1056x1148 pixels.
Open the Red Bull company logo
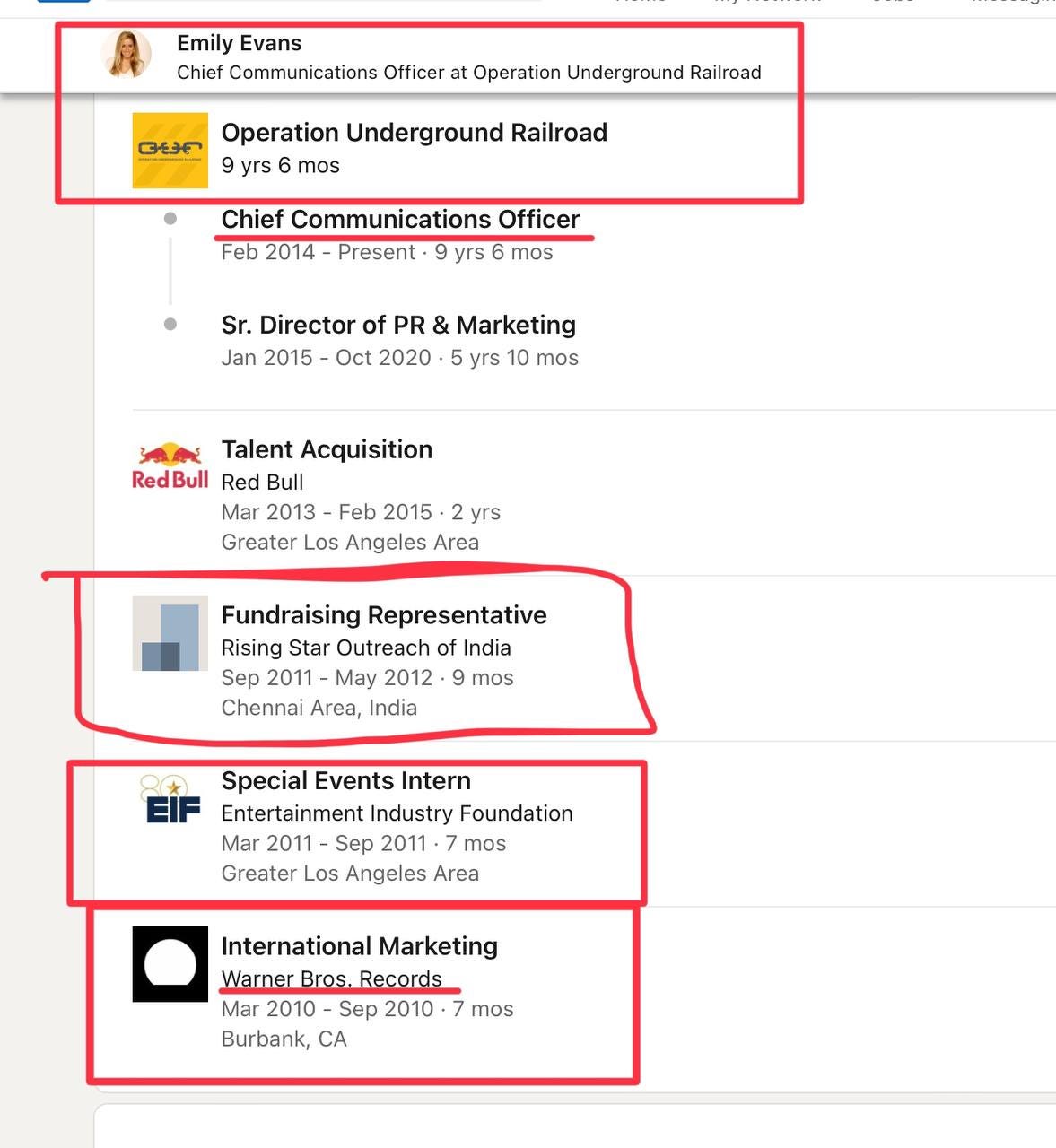coord(170,466)
